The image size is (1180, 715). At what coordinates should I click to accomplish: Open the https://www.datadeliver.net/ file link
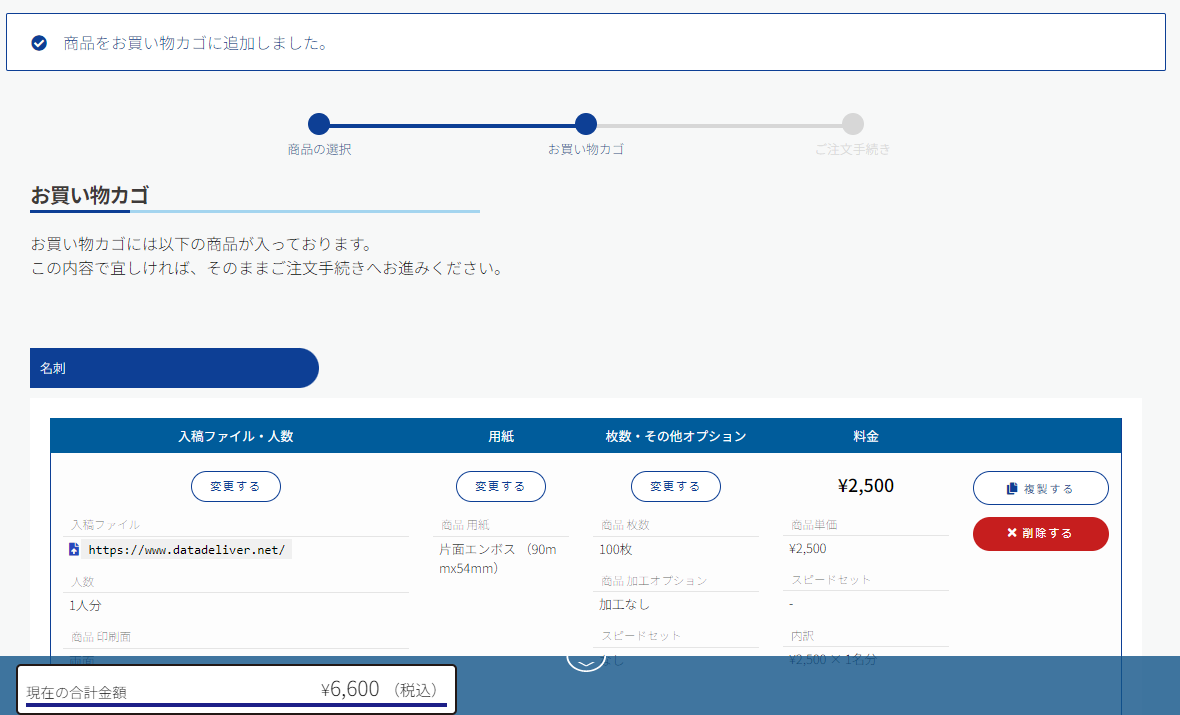(x=187, y=549)
